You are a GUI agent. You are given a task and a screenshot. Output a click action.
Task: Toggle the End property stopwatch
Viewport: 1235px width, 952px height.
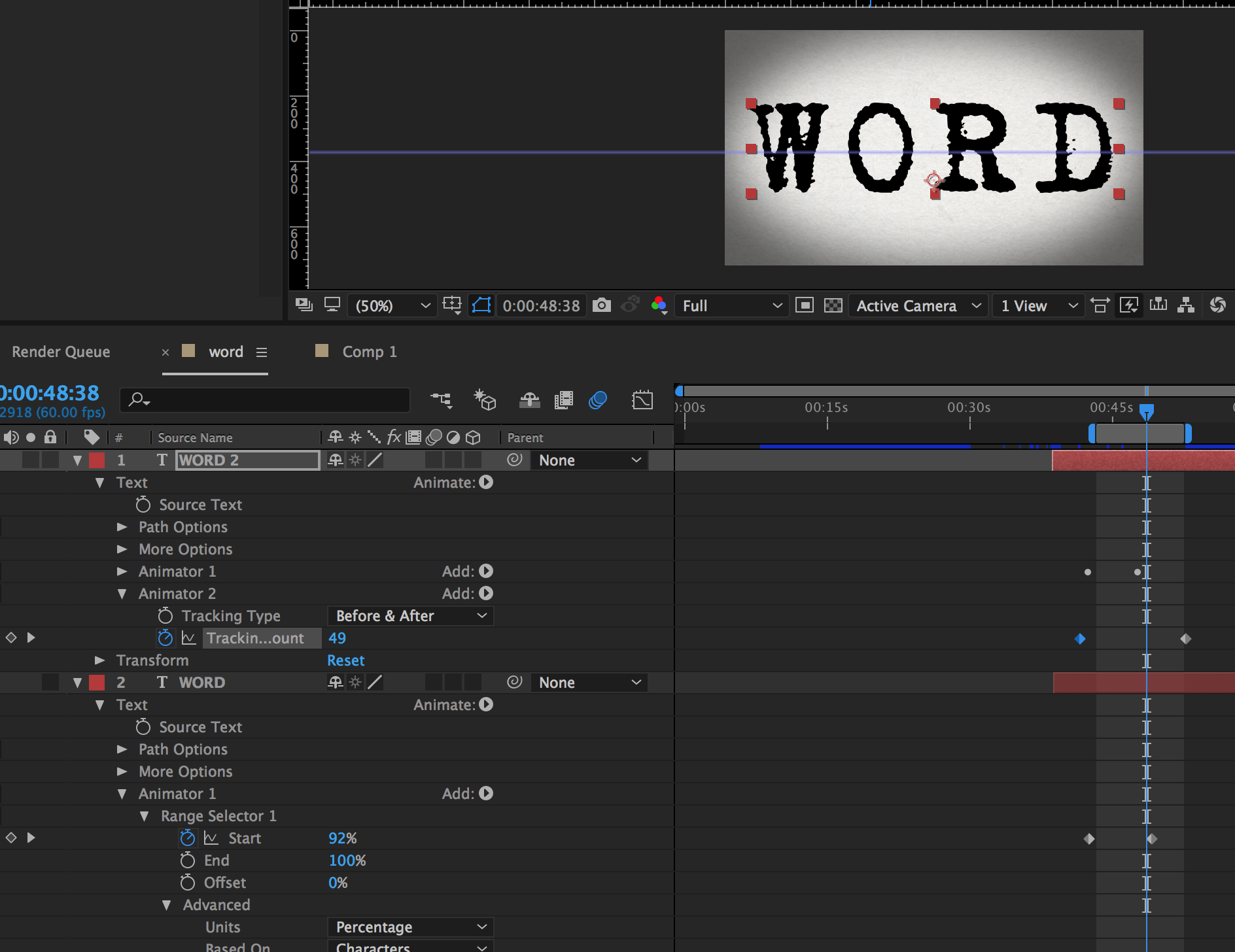pos(188,860)
